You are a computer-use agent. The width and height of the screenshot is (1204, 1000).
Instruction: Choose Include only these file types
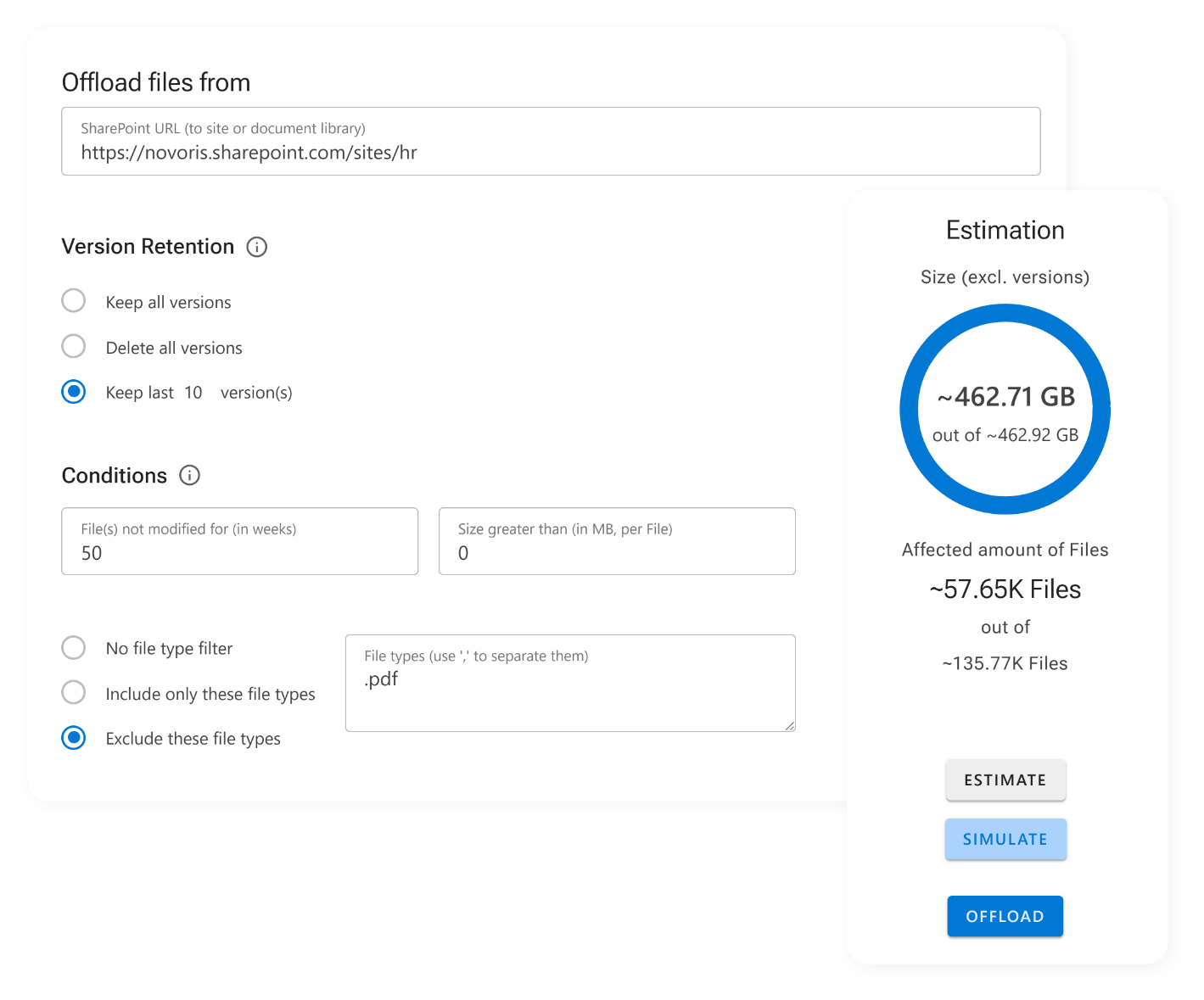[74, 693]
